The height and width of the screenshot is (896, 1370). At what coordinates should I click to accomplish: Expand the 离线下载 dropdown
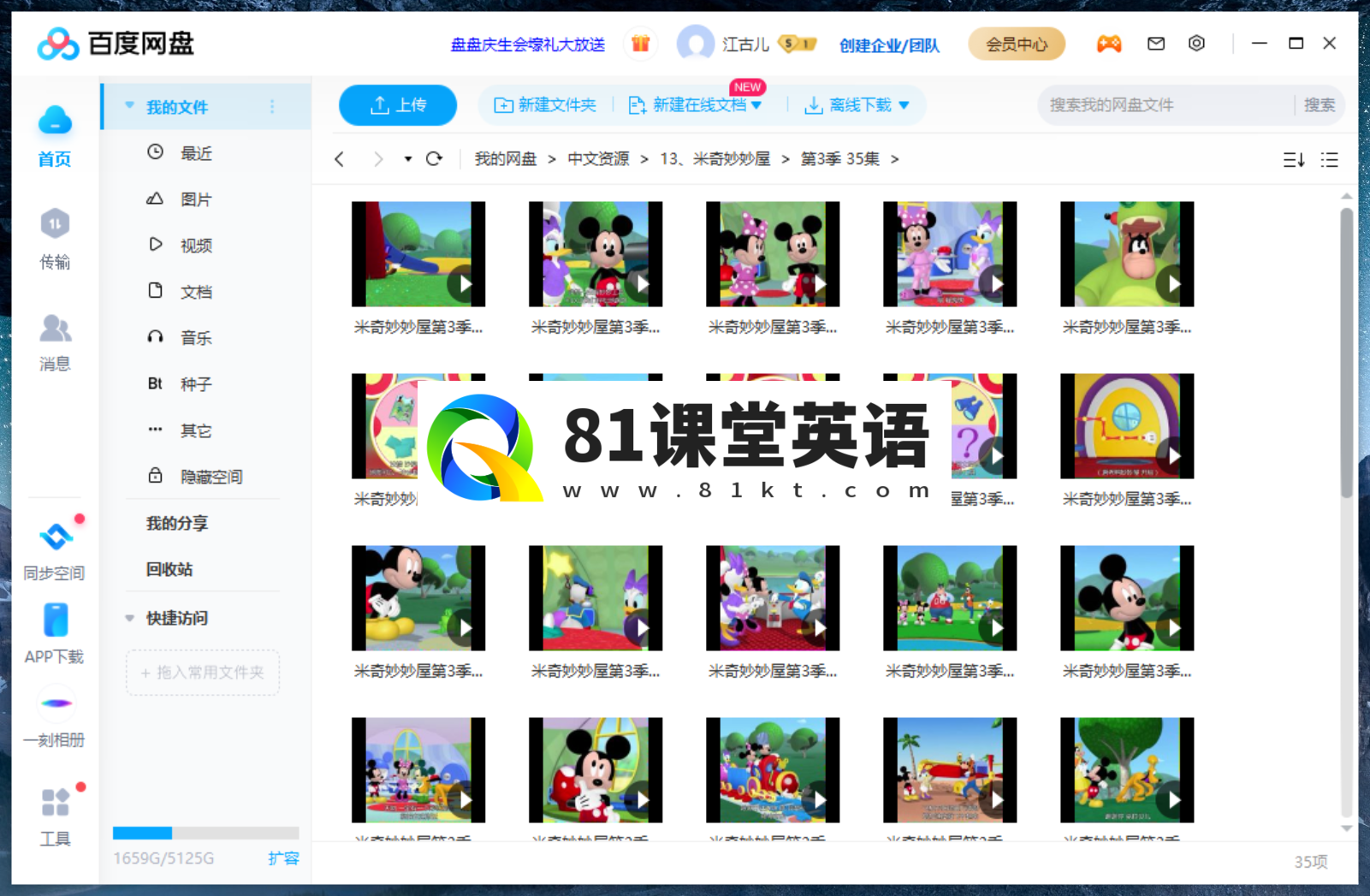[904, 105]
